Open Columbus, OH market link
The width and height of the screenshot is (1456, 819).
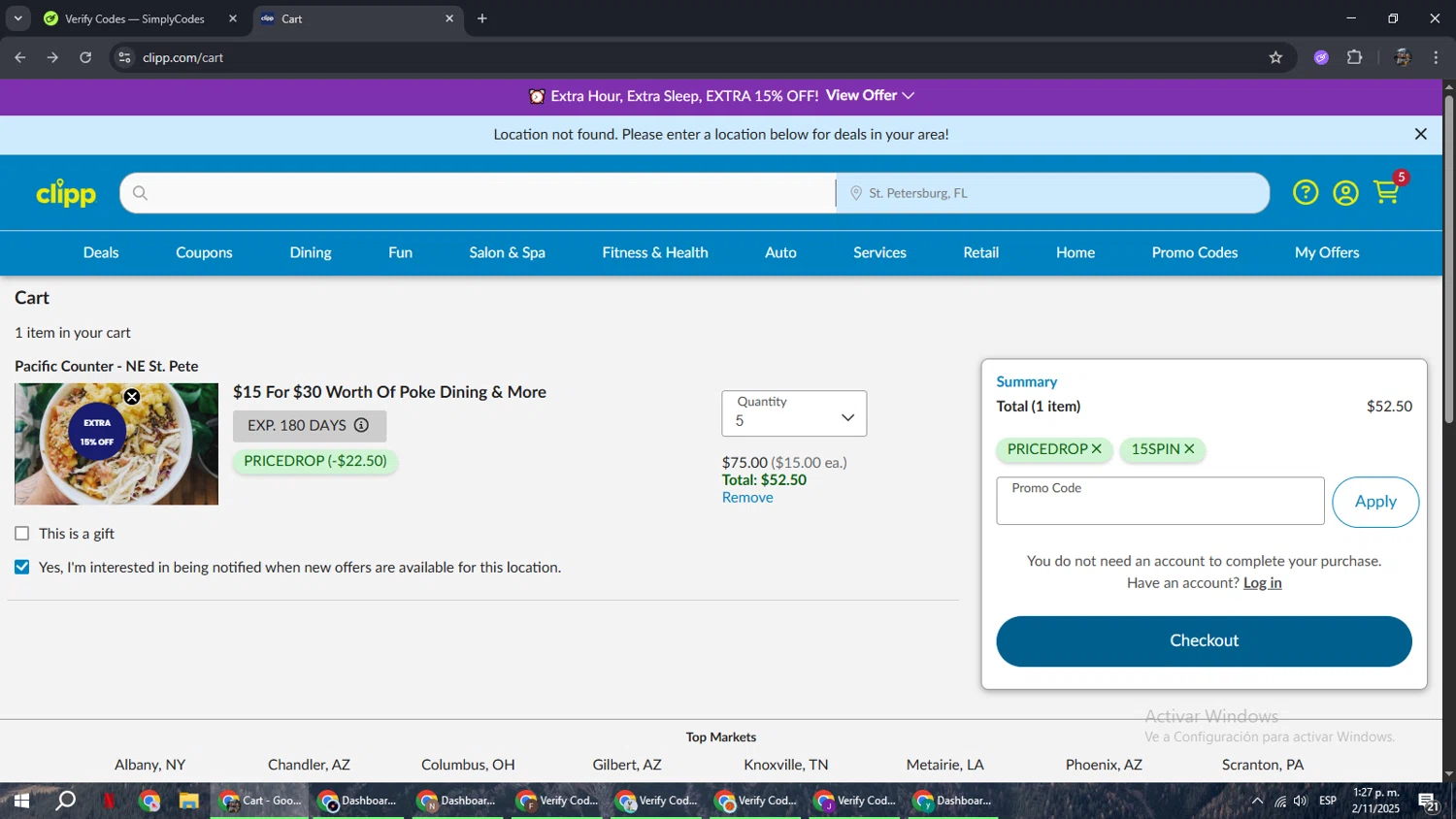(468, 765)
